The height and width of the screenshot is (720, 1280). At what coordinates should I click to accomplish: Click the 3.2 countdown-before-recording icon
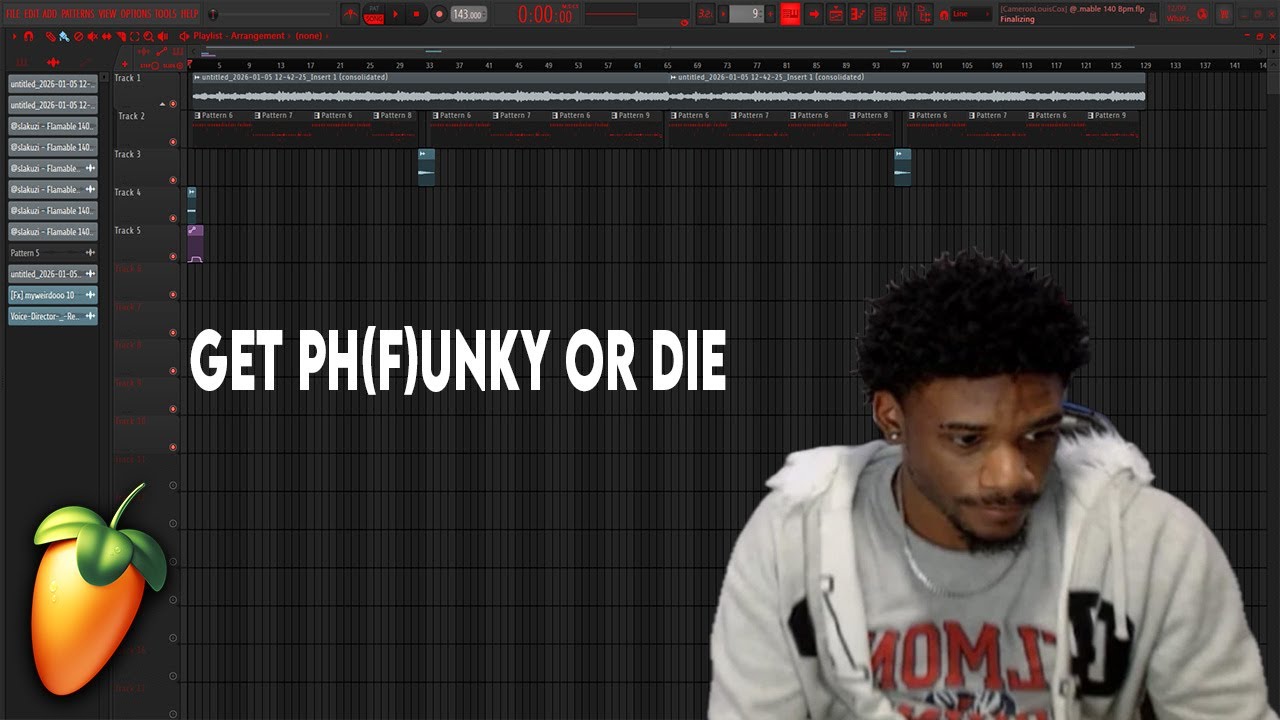(x=705, y=14)
